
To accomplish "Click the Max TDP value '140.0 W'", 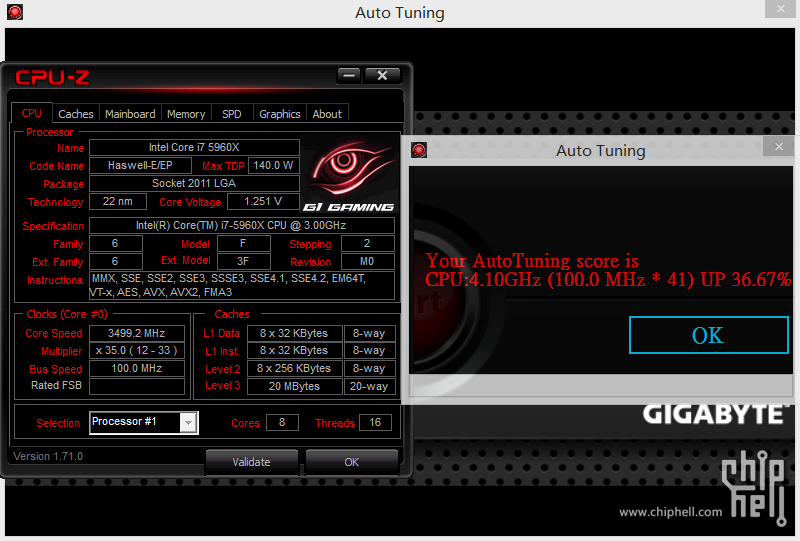I will [273, 165].
